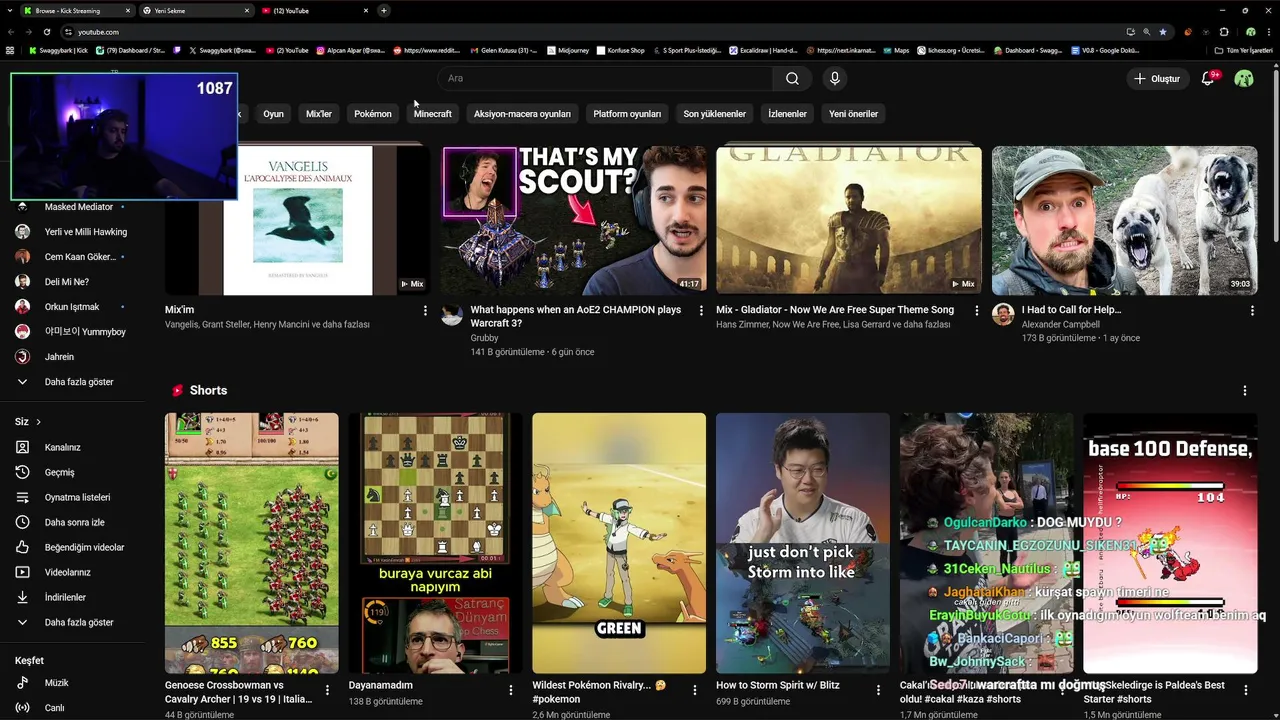The image size is (1280, 720).
Task: Open options for Gladiator mix
Action: 977,311
